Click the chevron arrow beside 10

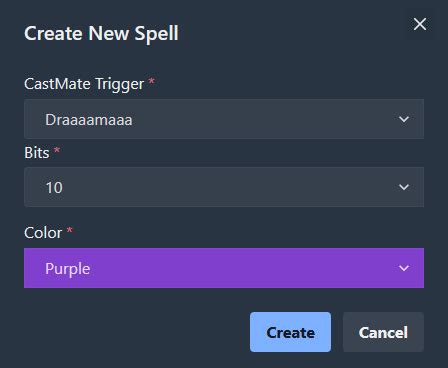click(x=404, y=187)
